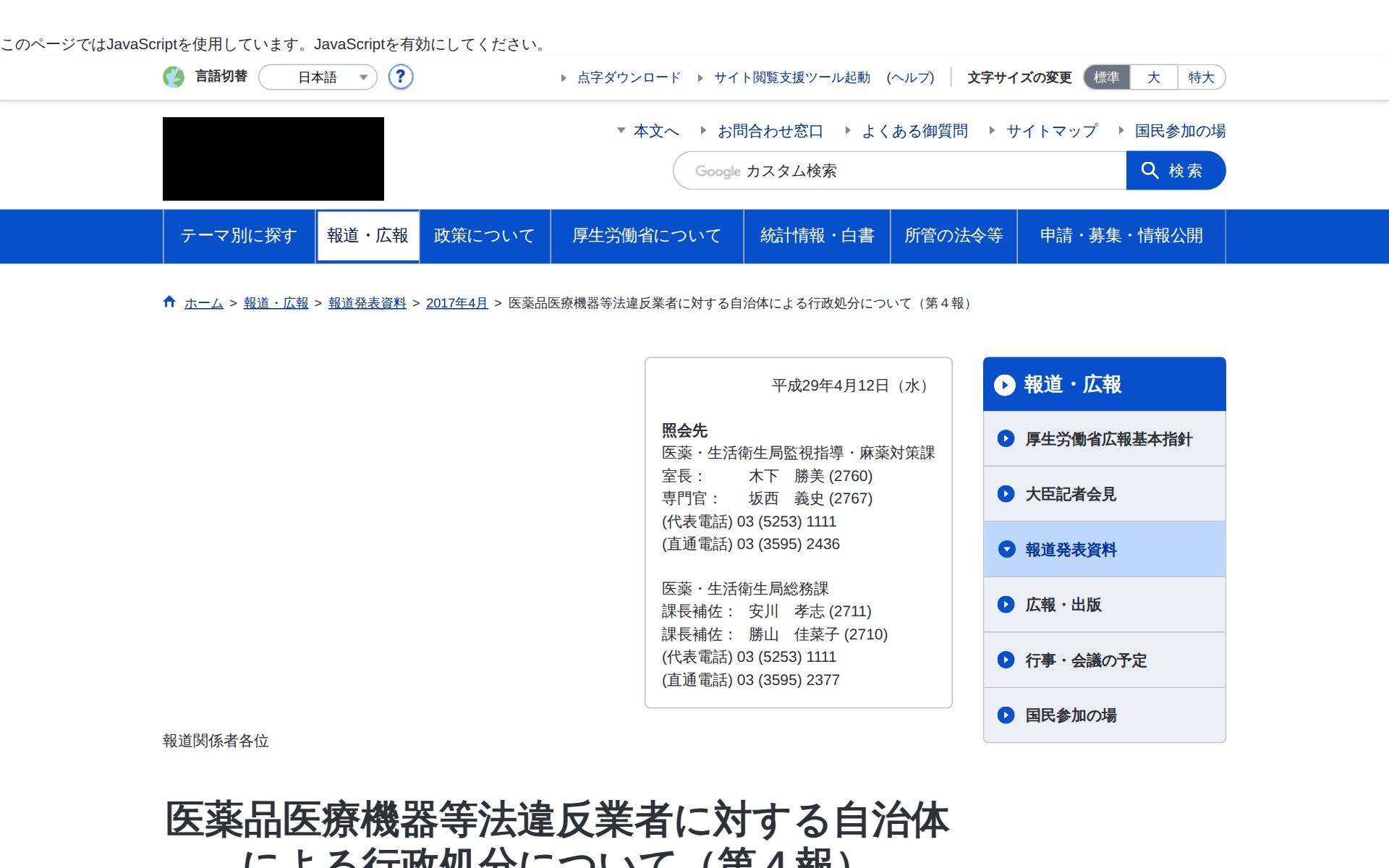1389x868 pixels.
Task: Click the circle arrow icon by 広報・出版
Action: click(1006, 605)
